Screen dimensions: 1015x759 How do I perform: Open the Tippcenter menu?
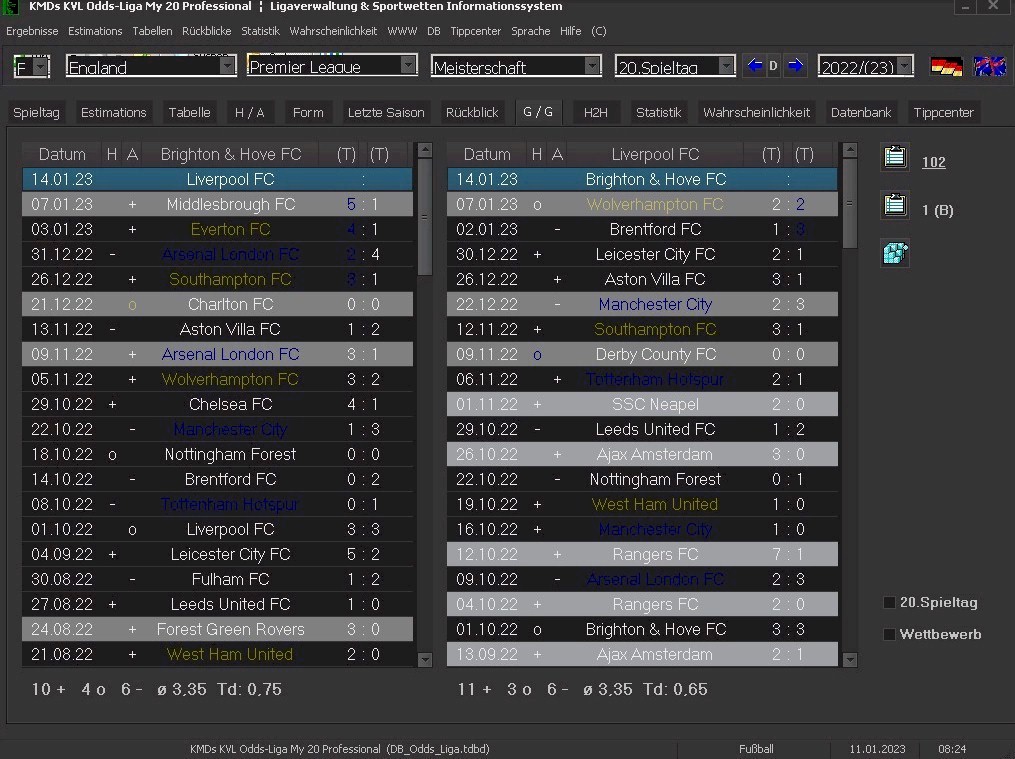tap(476, 31)
